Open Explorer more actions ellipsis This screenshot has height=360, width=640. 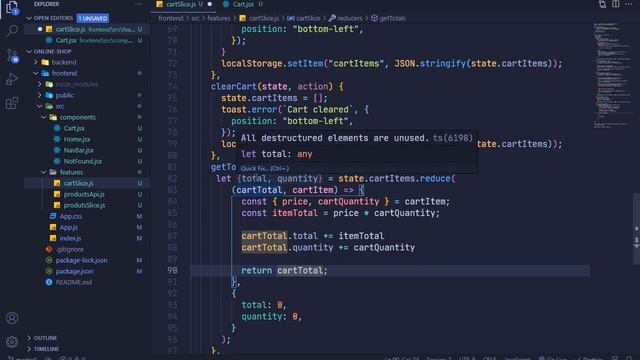138,4
